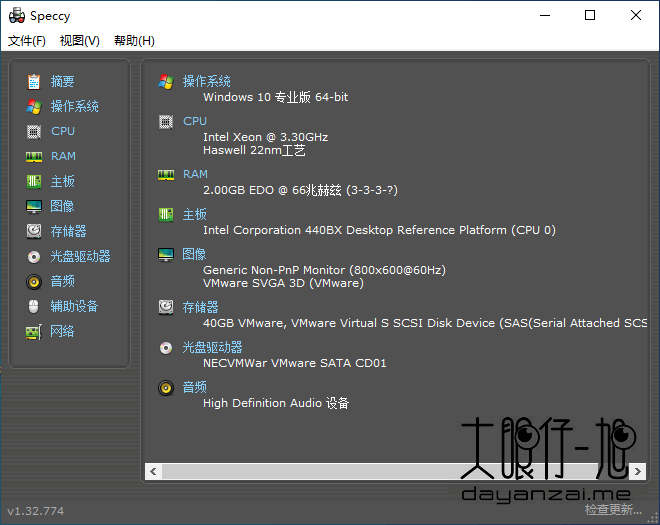
Task: Click the 光盘驱动器 disc icon in sidebar
Action: 34,256
